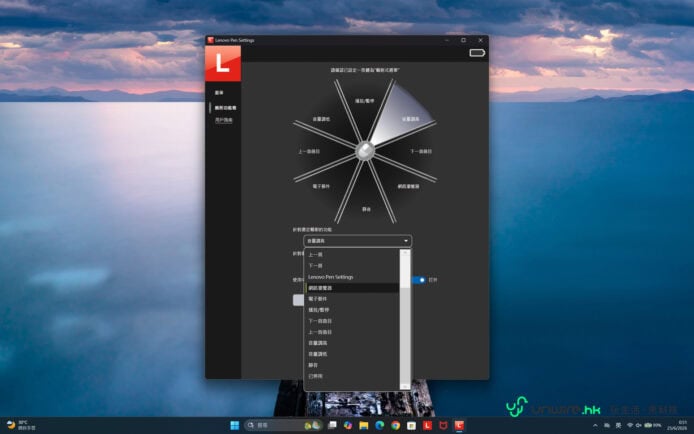This screenshot has height=434, width=694.
Task: Toggle the blue switch beside the dropdown list
Action: click(x=419, y=280)
